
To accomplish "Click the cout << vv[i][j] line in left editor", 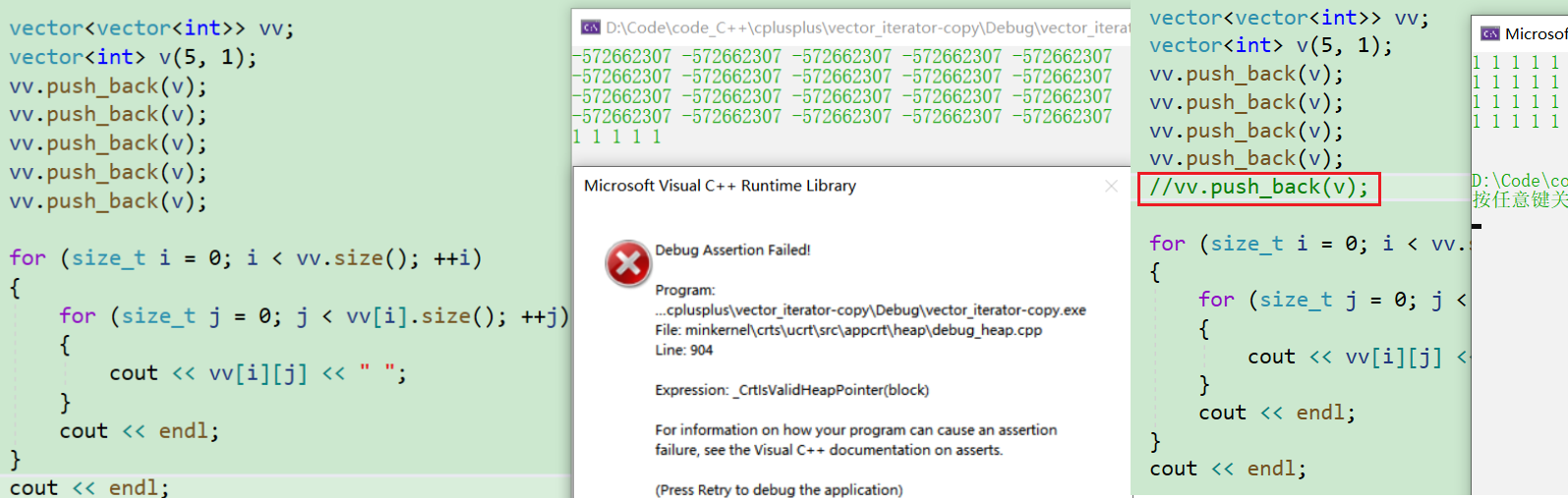I will coord(258,373).
